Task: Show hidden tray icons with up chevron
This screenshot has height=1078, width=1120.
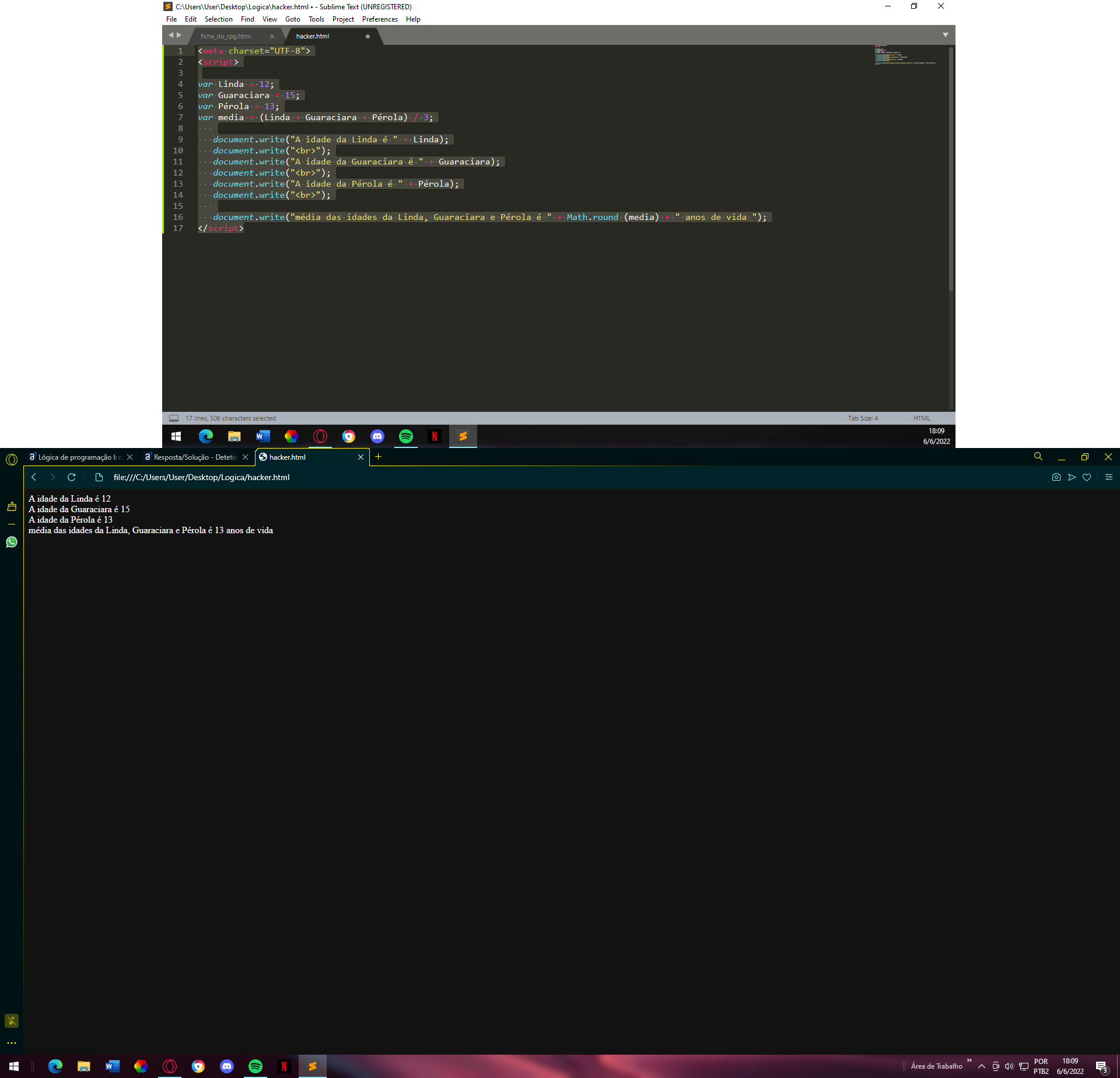Action: [x=982, y=1066]
